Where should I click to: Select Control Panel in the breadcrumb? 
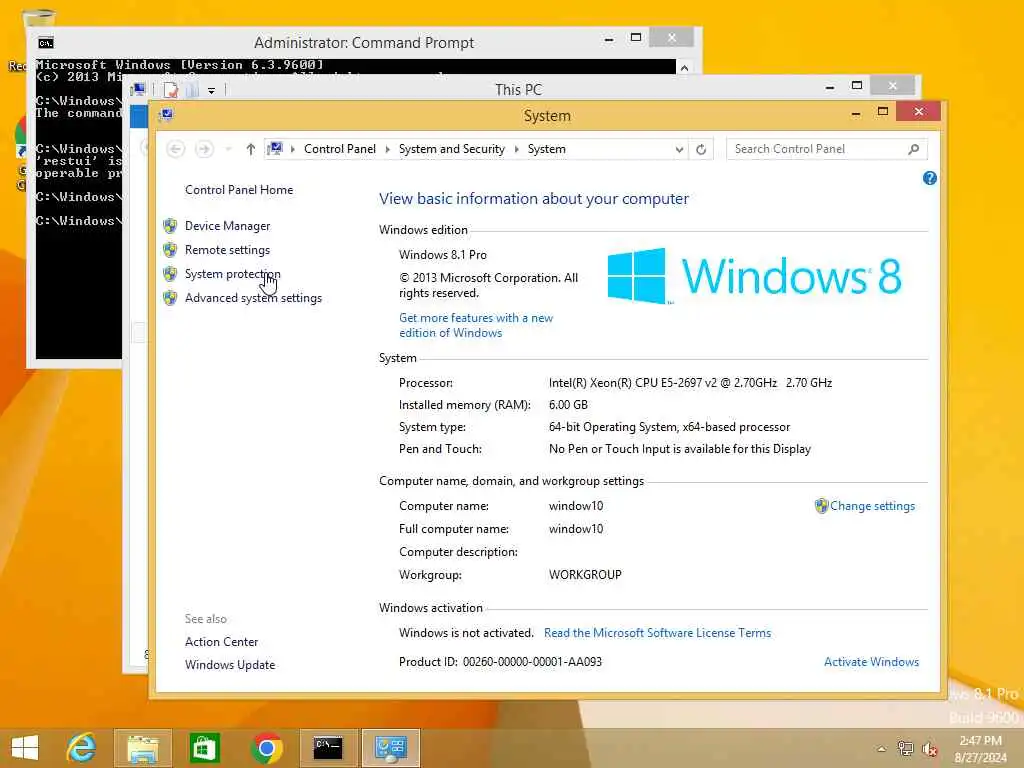340,149
